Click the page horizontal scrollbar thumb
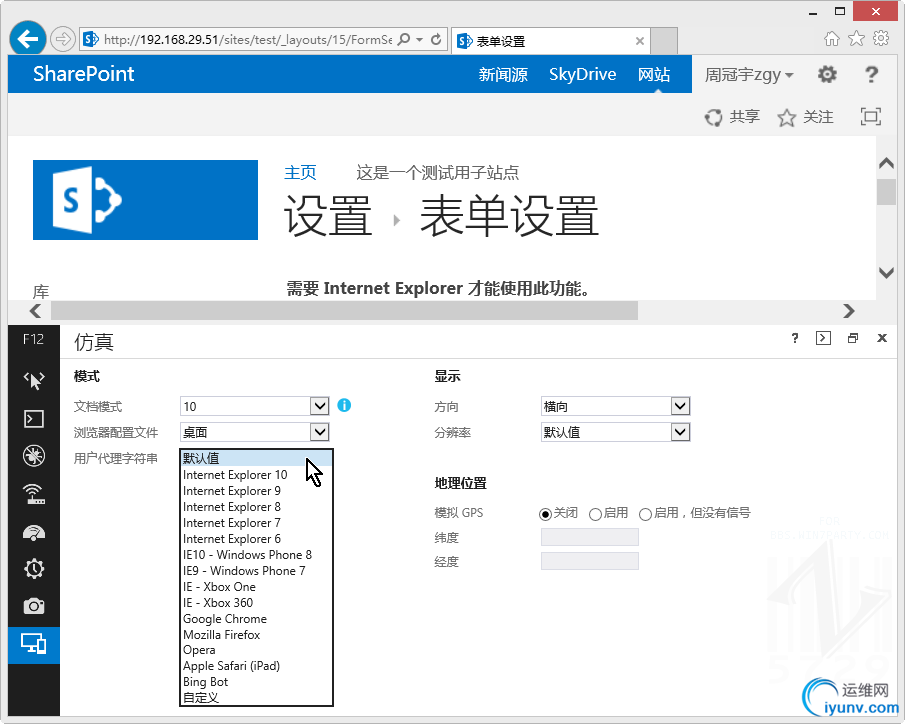The width and height of the screenshot is (905, 724). click(345, 311)
